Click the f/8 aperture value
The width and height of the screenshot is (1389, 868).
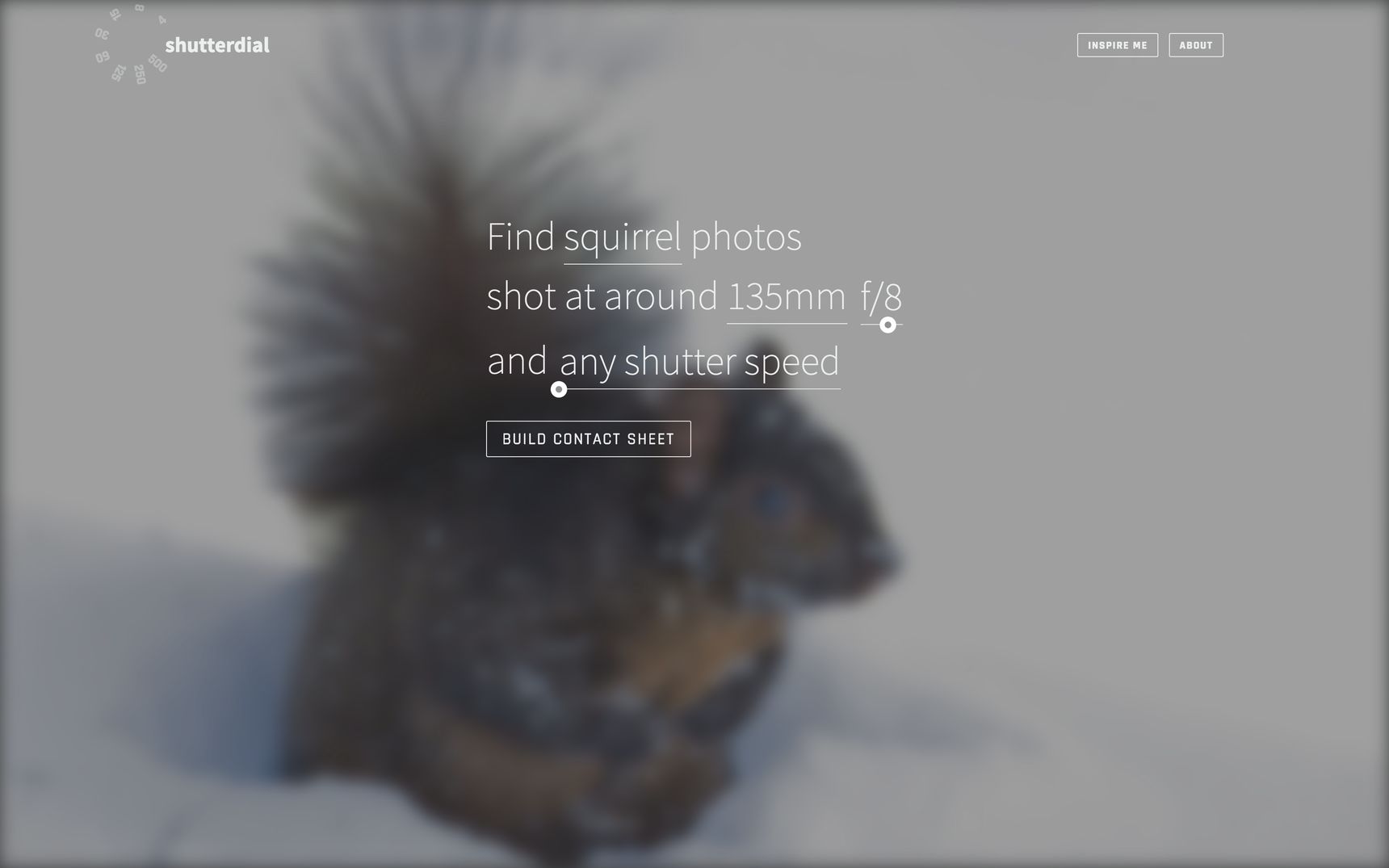[881, 297]
